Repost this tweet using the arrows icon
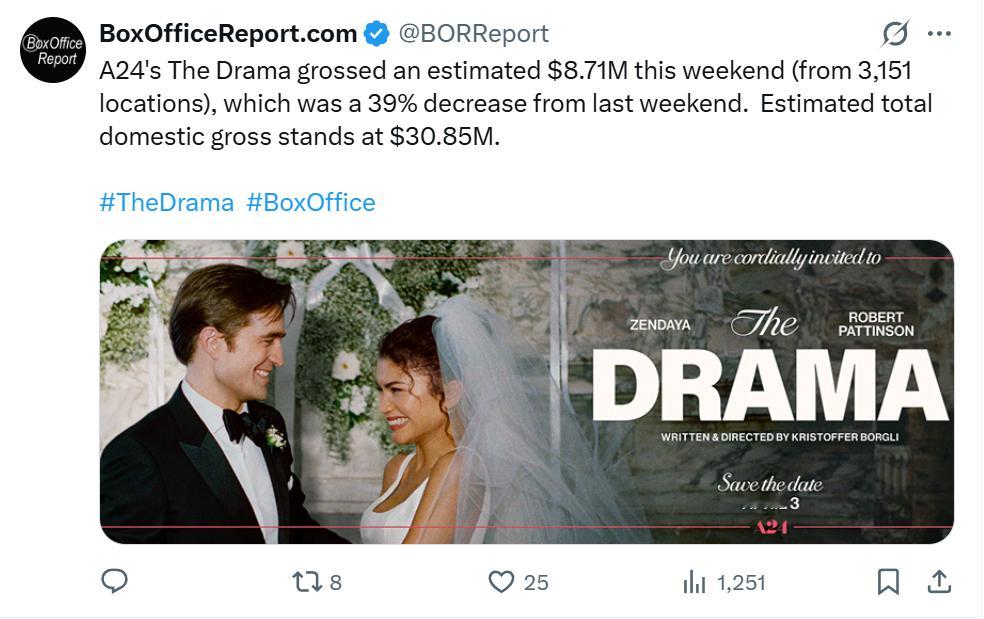The image size is (984, 619). point(304,581)
